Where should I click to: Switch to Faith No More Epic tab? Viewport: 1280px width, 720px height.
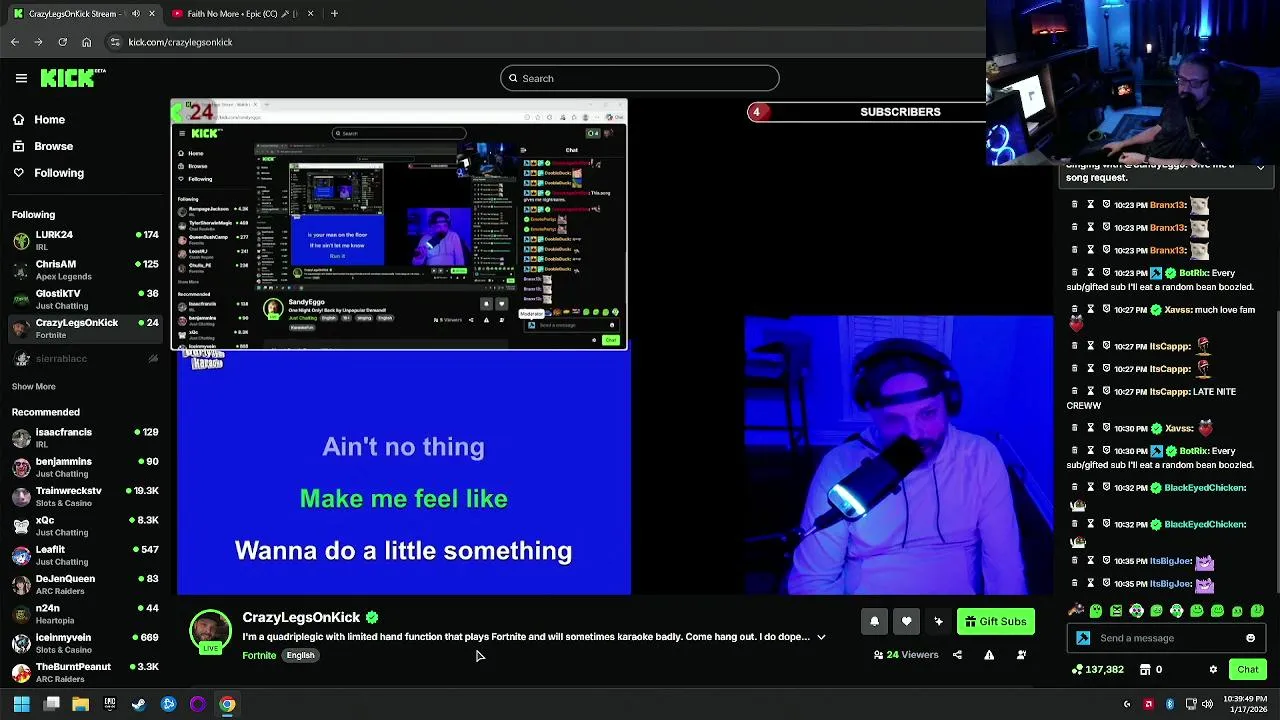(x=242, y=14)
